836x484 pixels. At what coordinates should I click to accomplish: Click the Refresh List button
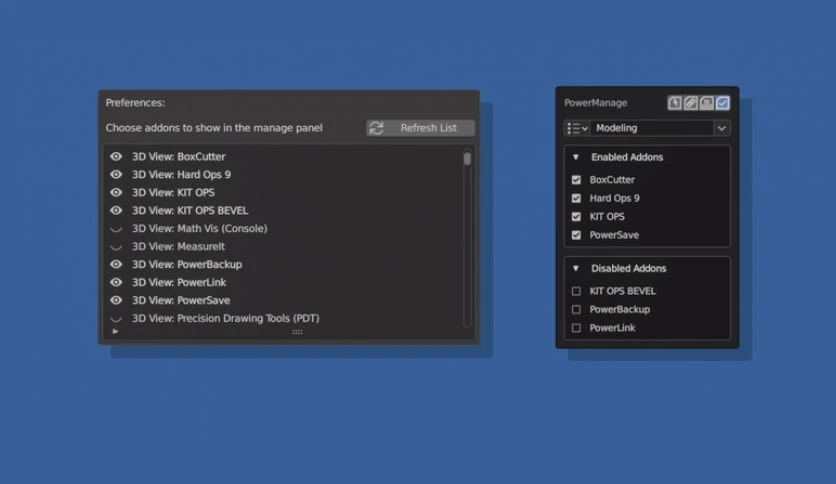(420, 128)
